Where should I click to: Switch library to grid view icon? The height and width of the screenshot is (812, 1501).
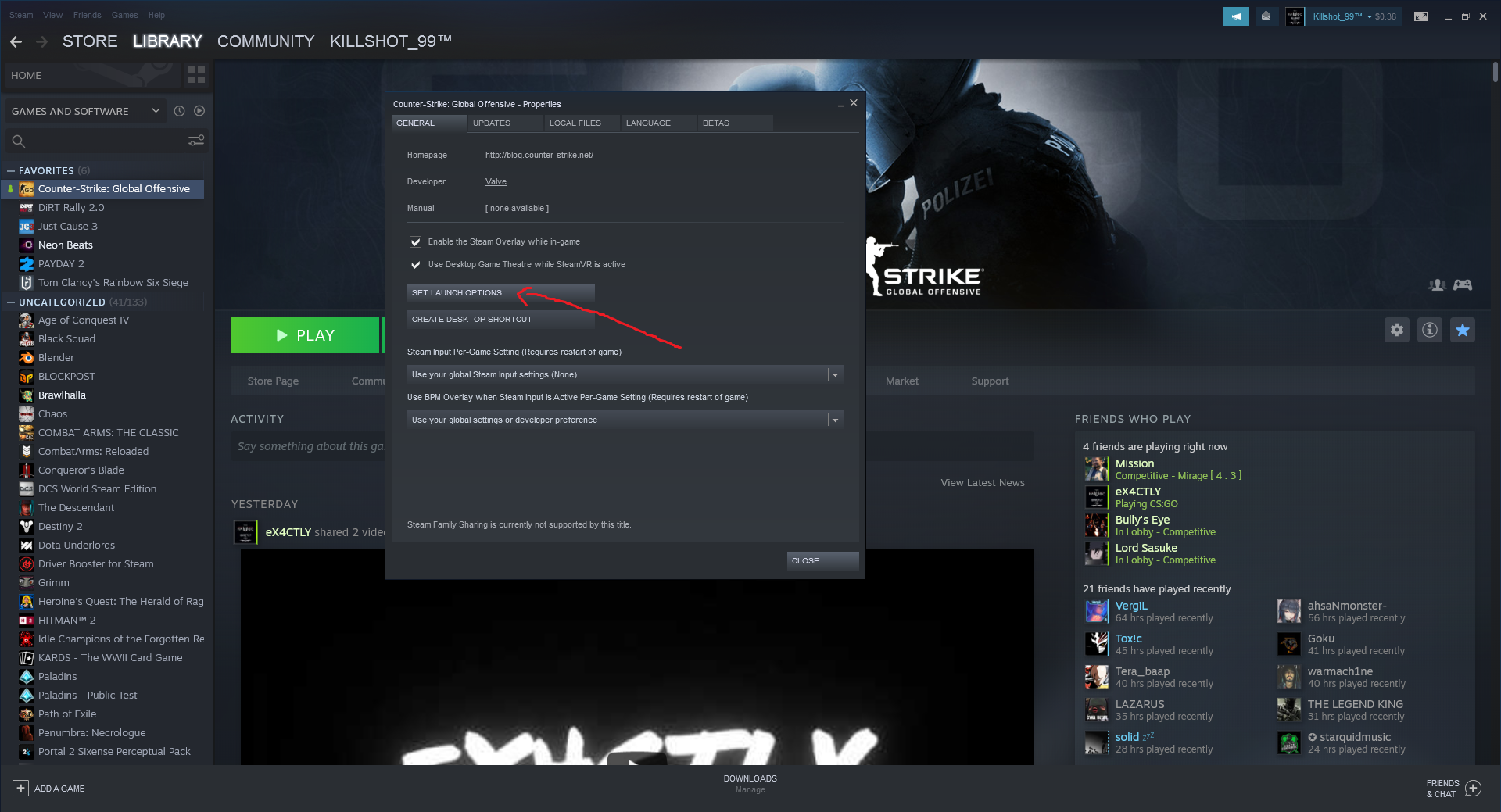coord(196,75)
